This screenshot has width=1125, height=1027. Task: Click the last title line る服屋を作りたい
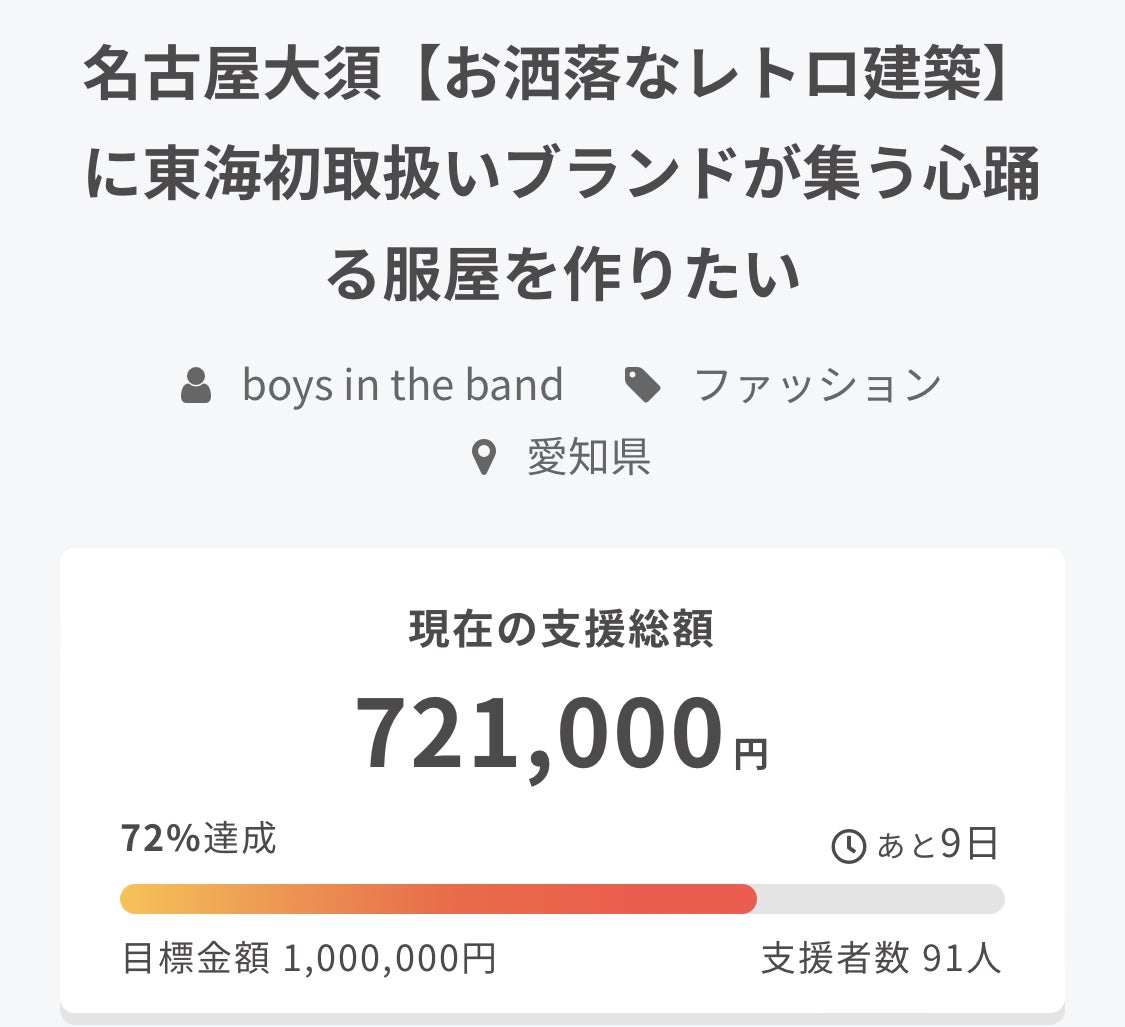pos(562,273)
